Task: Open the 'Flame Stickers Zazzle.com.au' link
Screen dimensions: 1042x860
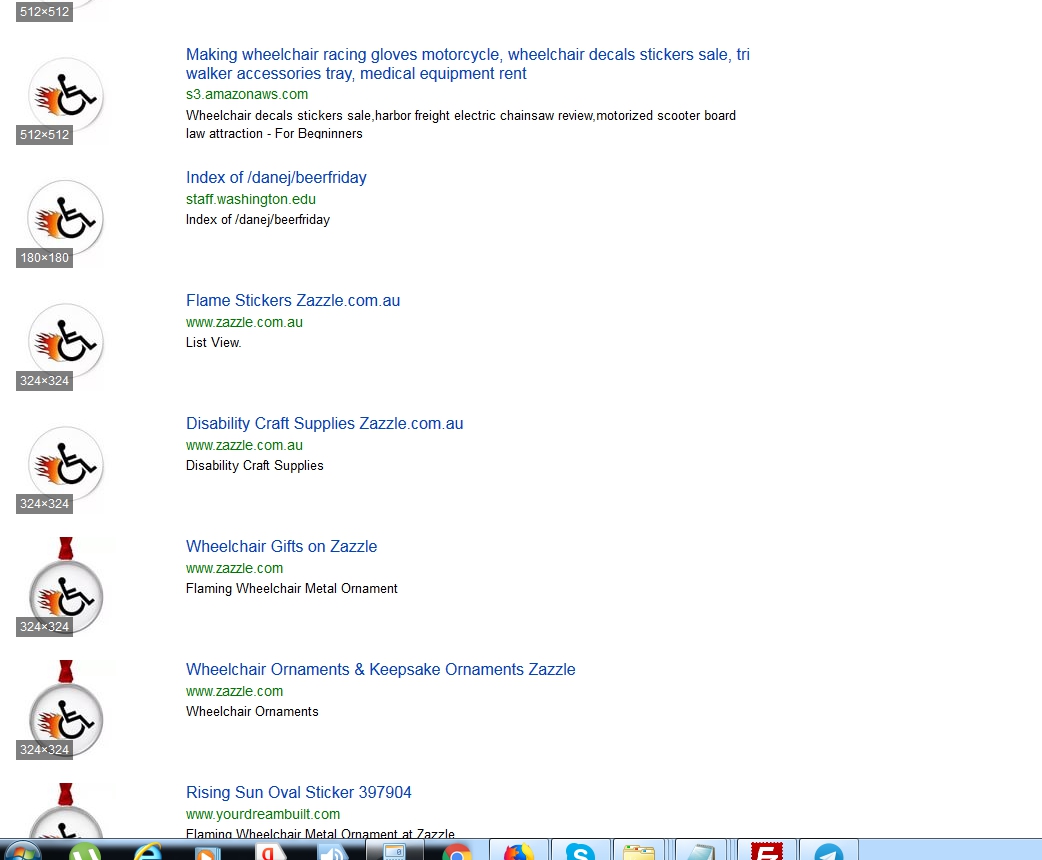Action: click(293, 300)
